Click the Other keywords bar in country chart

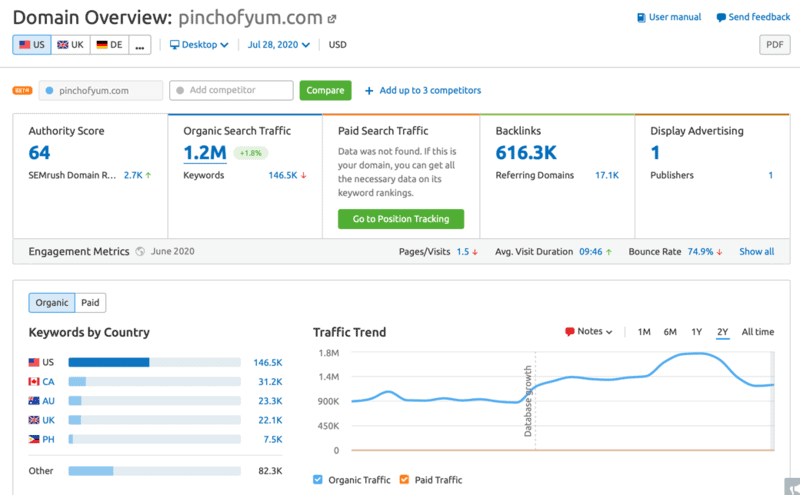(x=155, y=471)
